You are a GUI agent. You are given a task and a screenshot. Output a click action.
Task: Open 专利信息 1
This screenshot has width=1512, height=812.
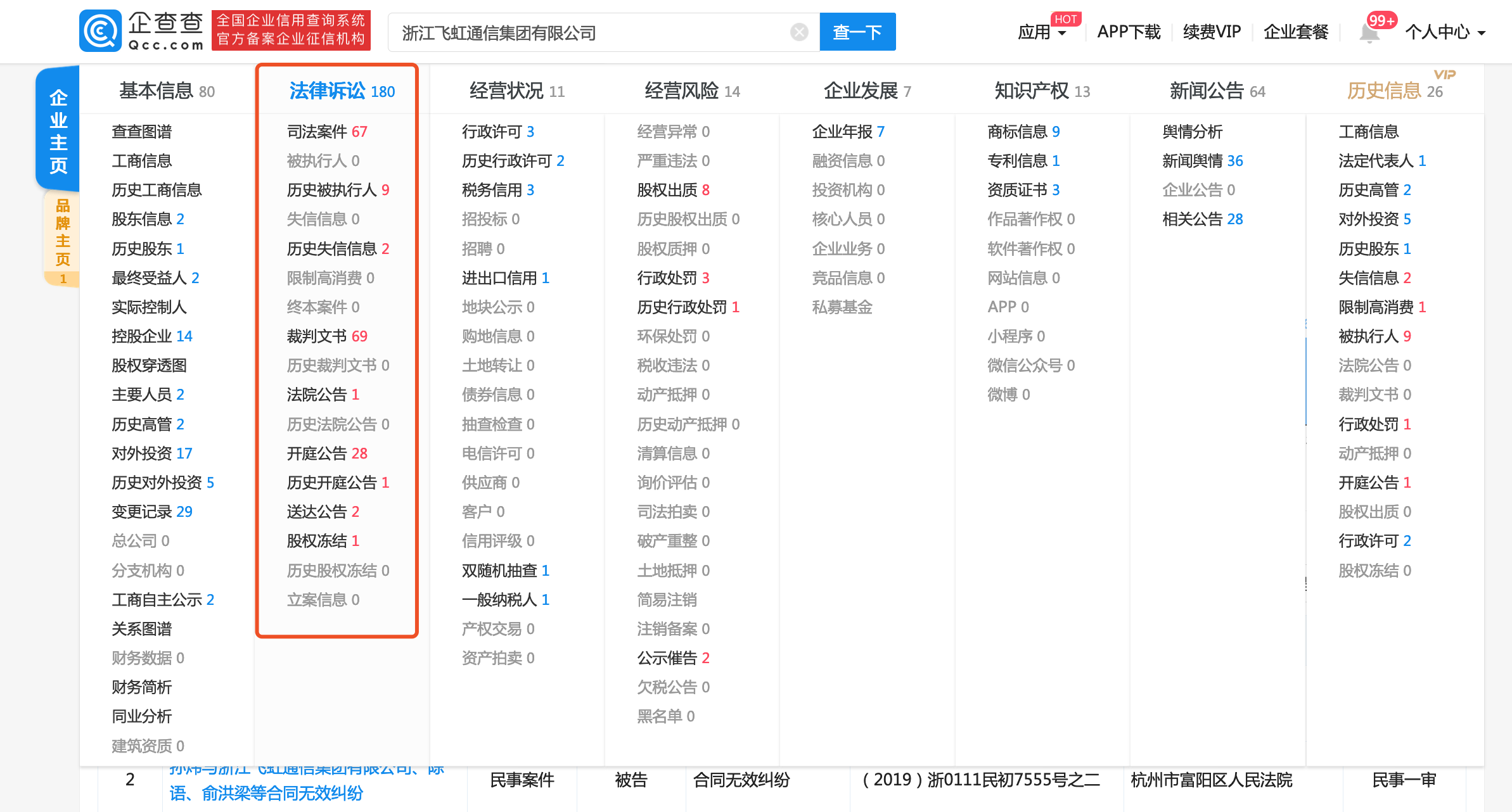(x=1023, y=161)
